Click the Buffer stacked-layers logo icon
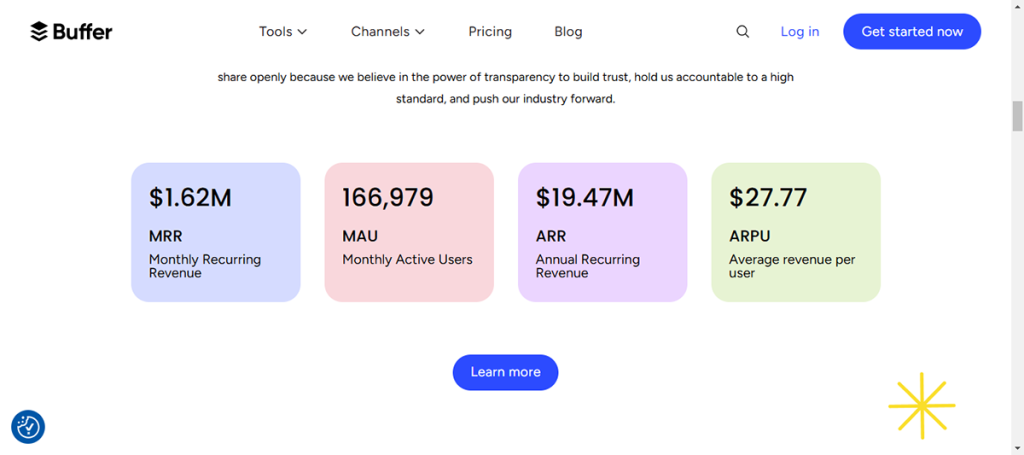Image resolution: width=1024 pixels, height=455 pixels. 39,32
